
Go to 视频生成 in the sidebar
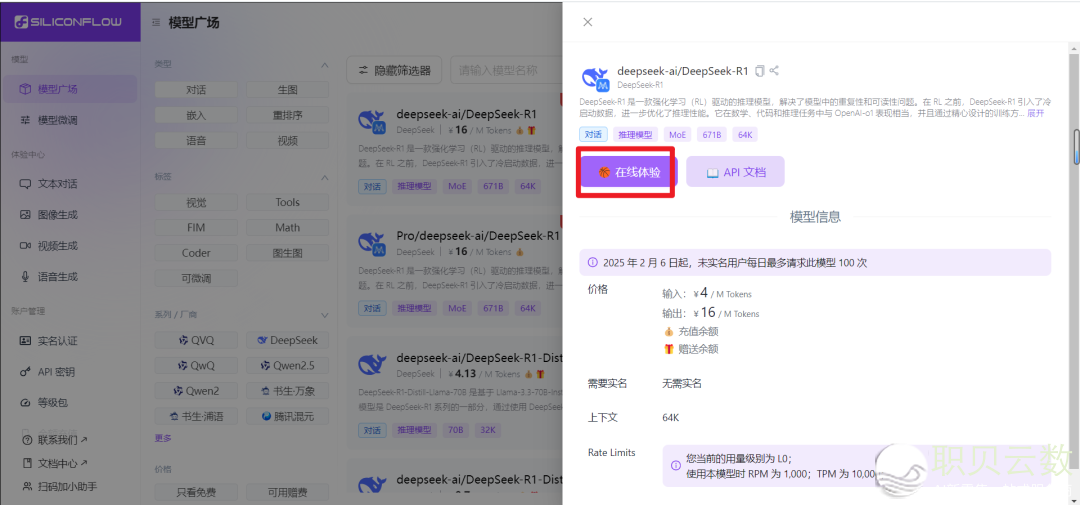[70, 246]
